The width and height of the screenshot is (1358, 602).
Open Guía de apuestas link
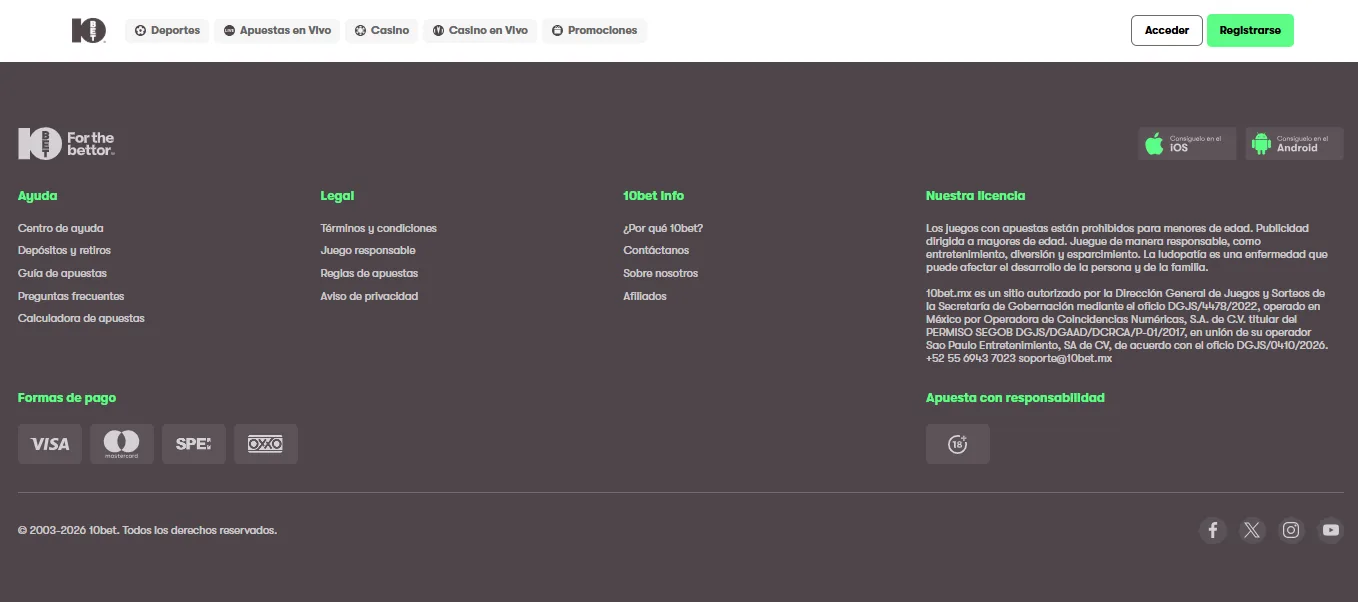[62, 274]
